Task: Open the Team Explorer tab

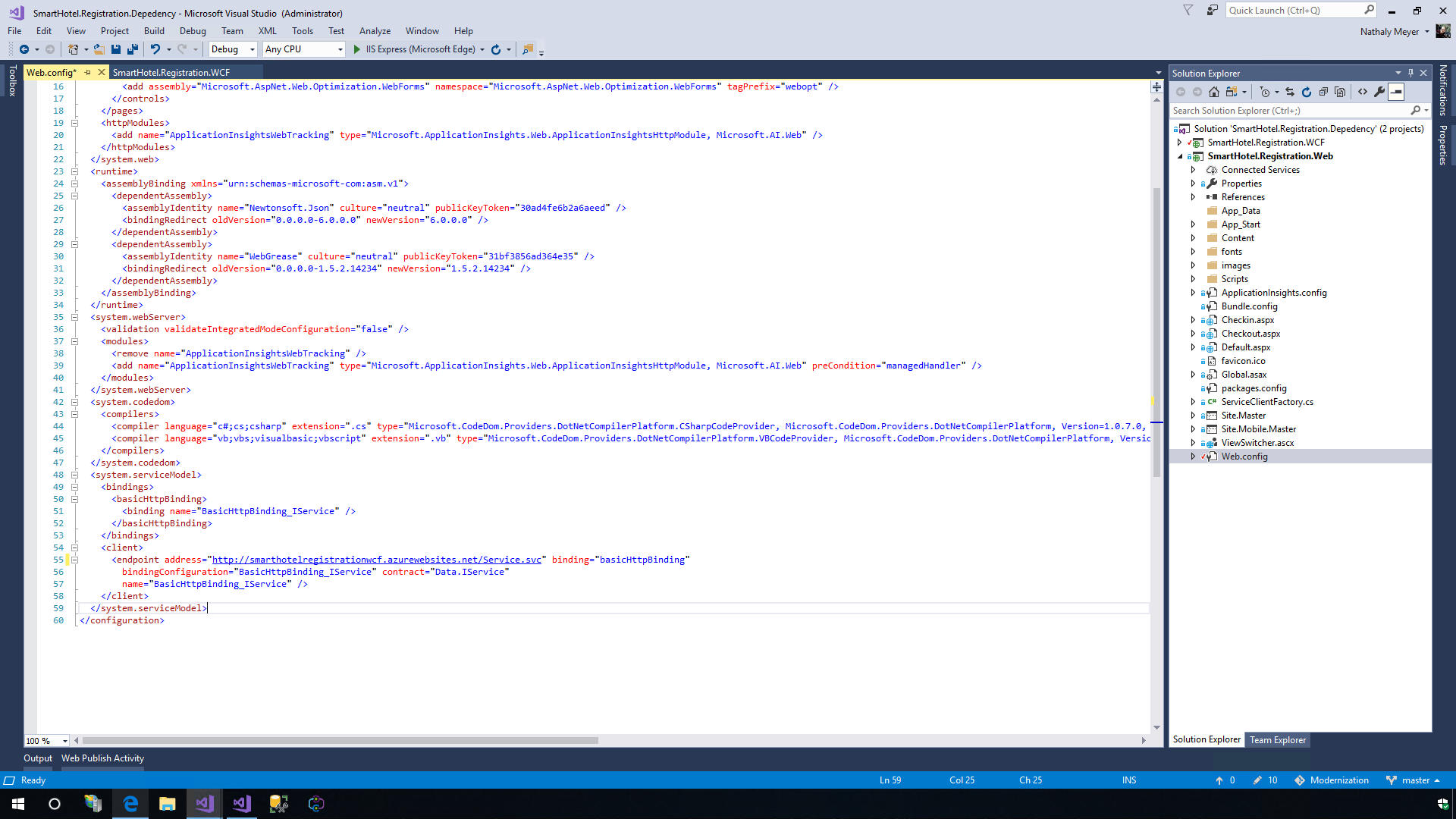Action: point(1278,740)
